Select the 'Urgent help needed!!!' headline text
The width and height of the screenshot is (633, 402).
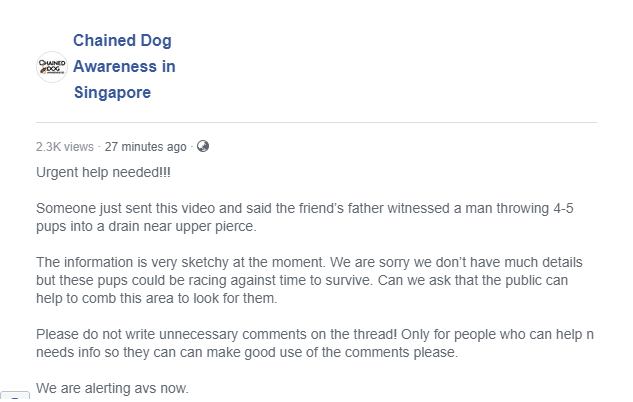(103, 172)
